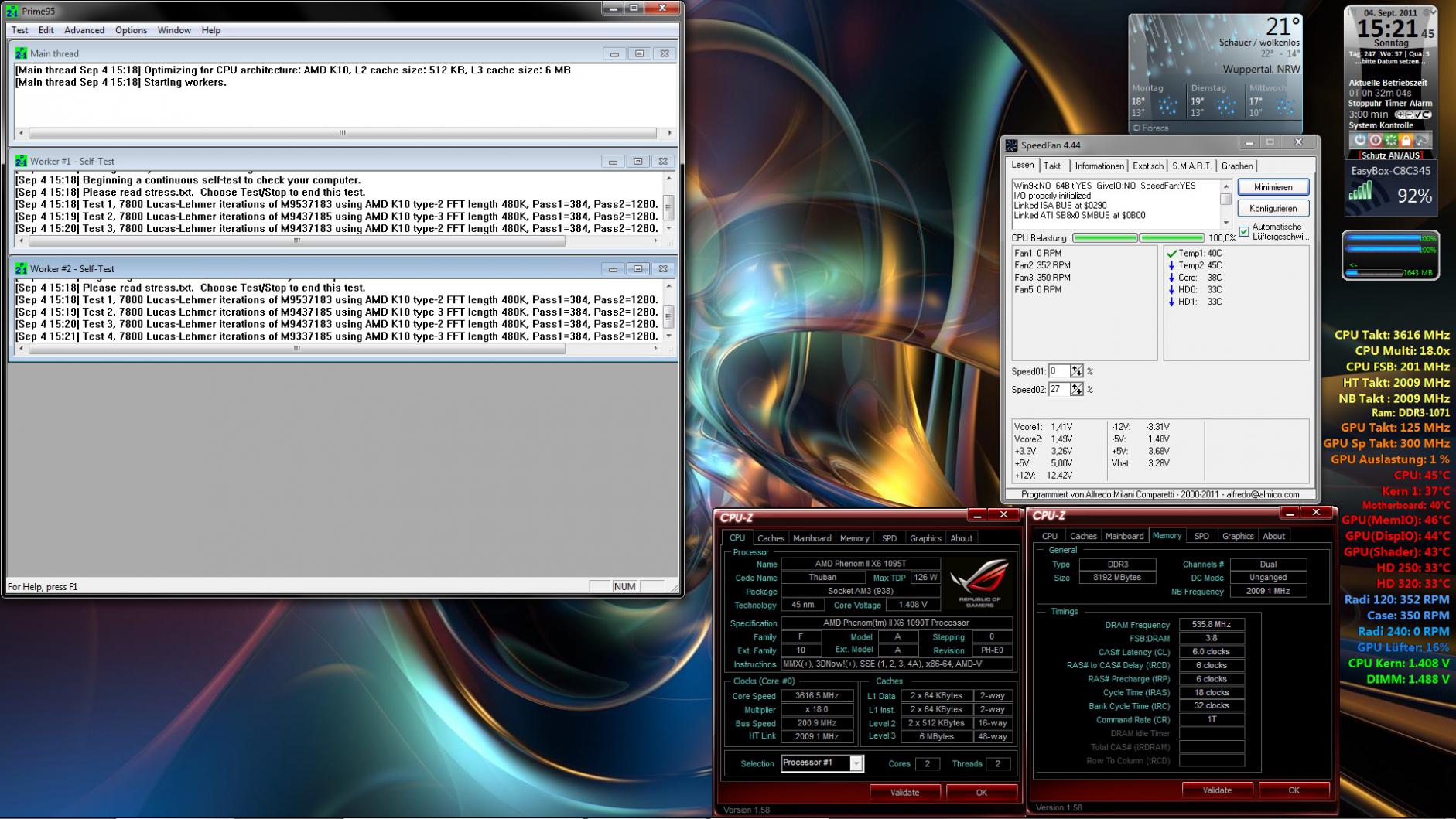Click the SpeedFan log scroll-up arrow
The width and height of the screenshot is (1456, 819).
tap(1225, 186)
